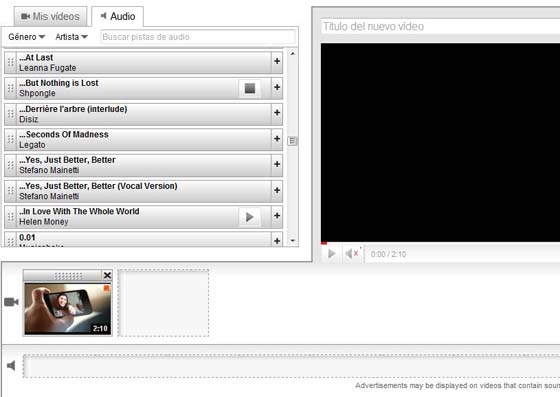Select the Audio tab
The image size is (560, 397).
click(x=118, y=16)
